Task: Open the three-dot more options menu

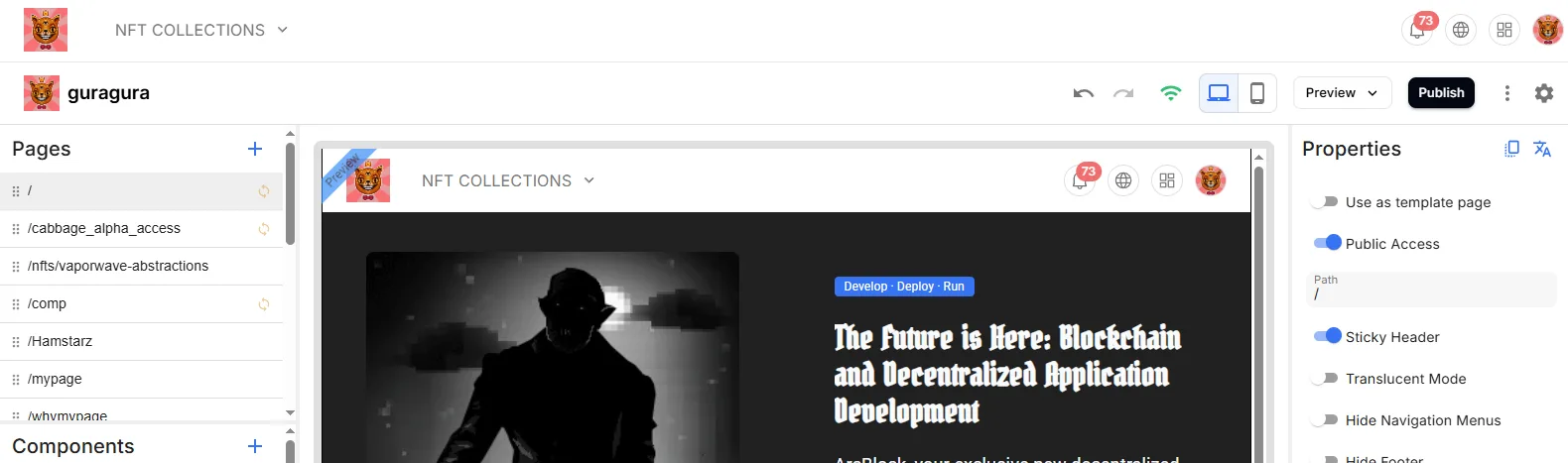Action: pos(1506,93)
